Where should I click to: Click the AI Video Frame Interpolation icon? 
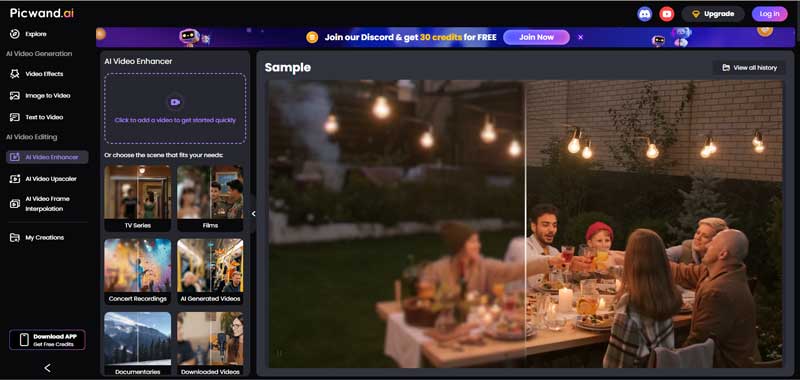pyautogui.click(x=15, y=204)
